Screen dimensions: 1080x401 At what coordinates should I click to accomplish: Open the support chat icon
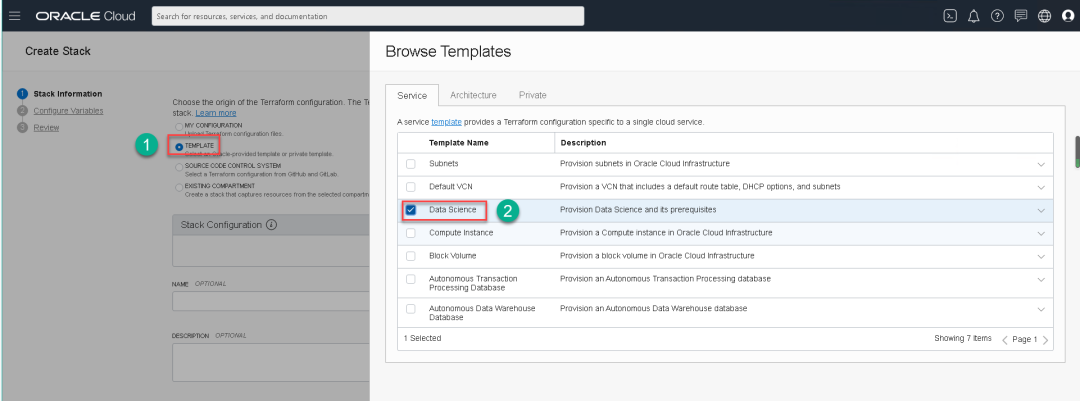1020,16
